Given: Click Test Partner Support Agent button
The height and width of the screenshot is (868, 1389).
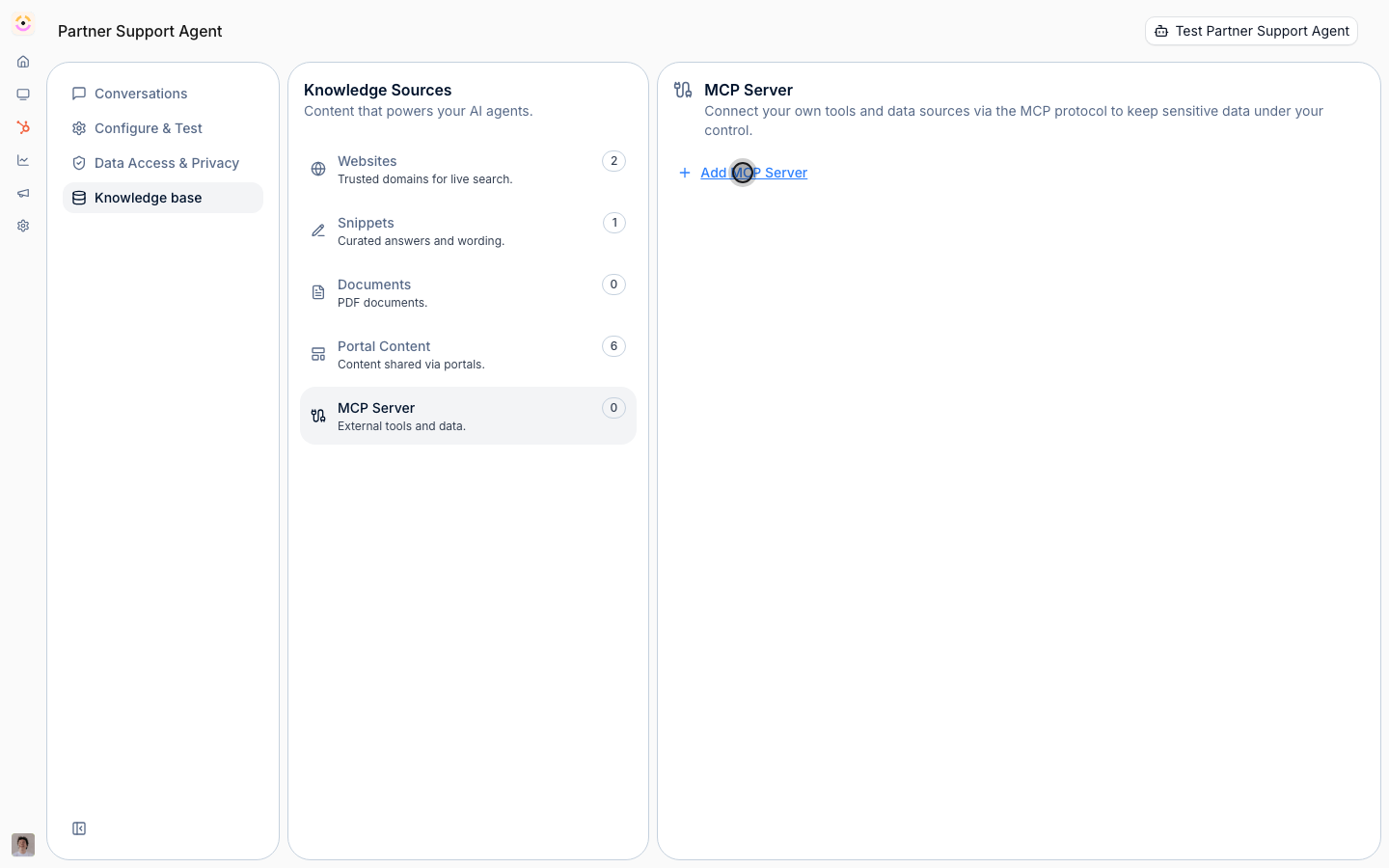Looking at the screenshot, I should click(x=1251, y=31).
